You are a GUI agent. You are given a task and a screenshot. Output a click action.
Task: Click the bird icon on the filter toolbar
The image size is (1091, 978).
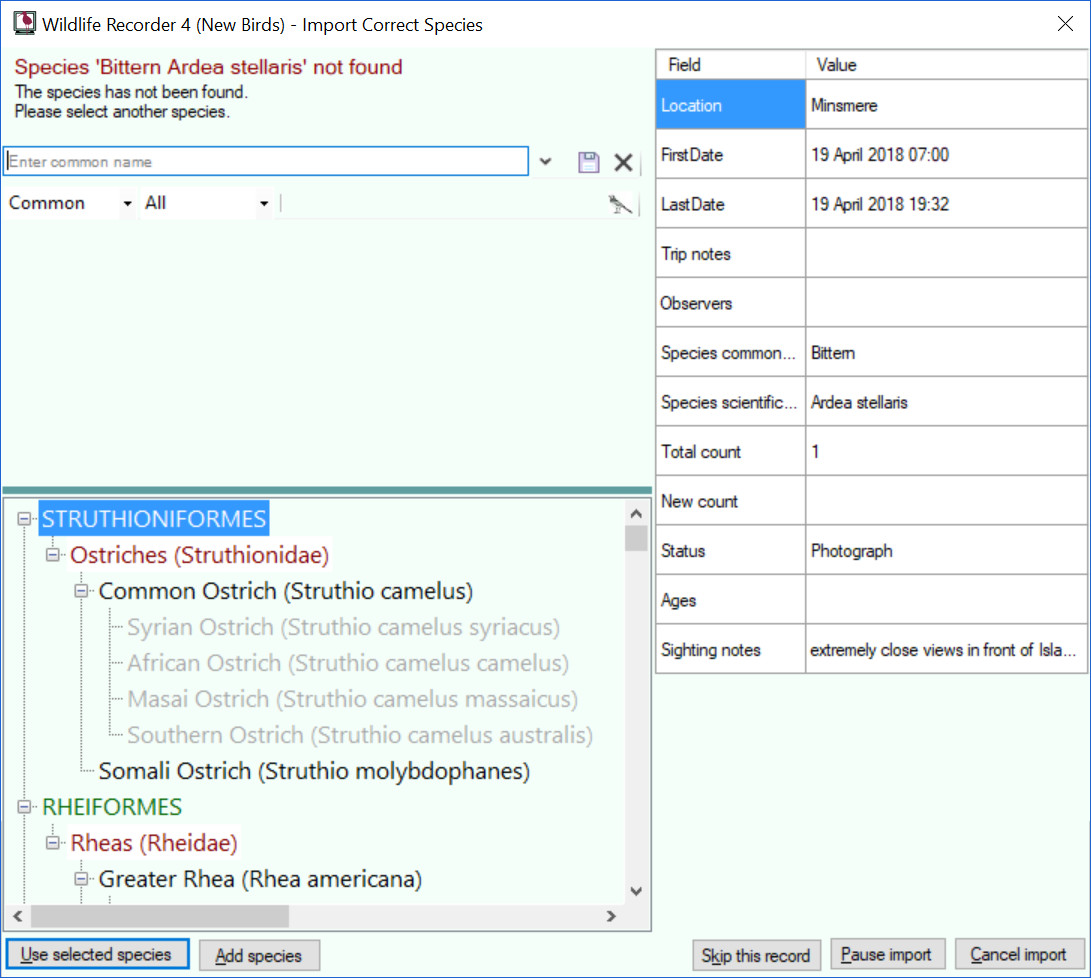point(619,204)
